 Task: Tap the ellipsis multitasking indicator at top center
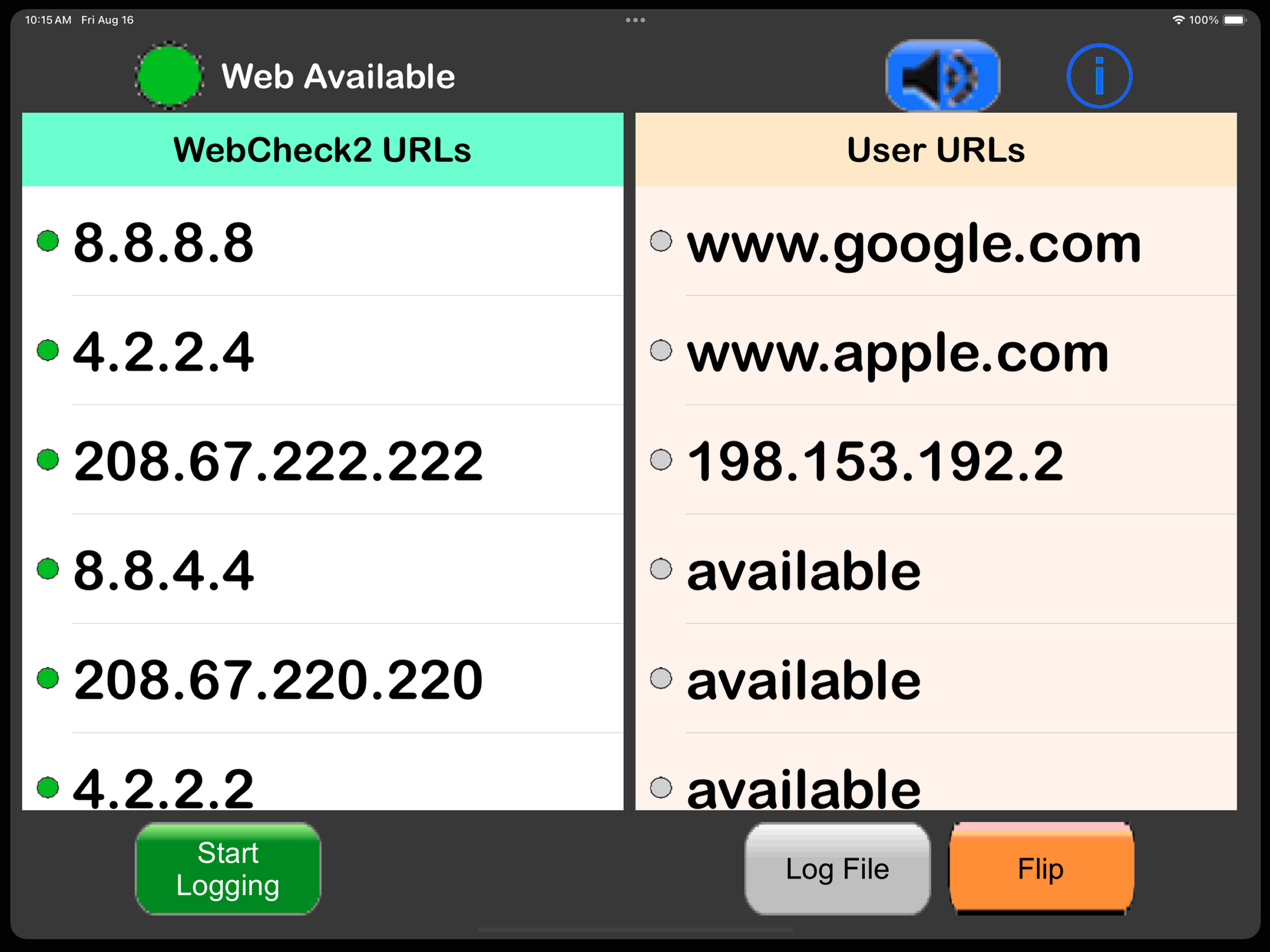pos(635,19)
